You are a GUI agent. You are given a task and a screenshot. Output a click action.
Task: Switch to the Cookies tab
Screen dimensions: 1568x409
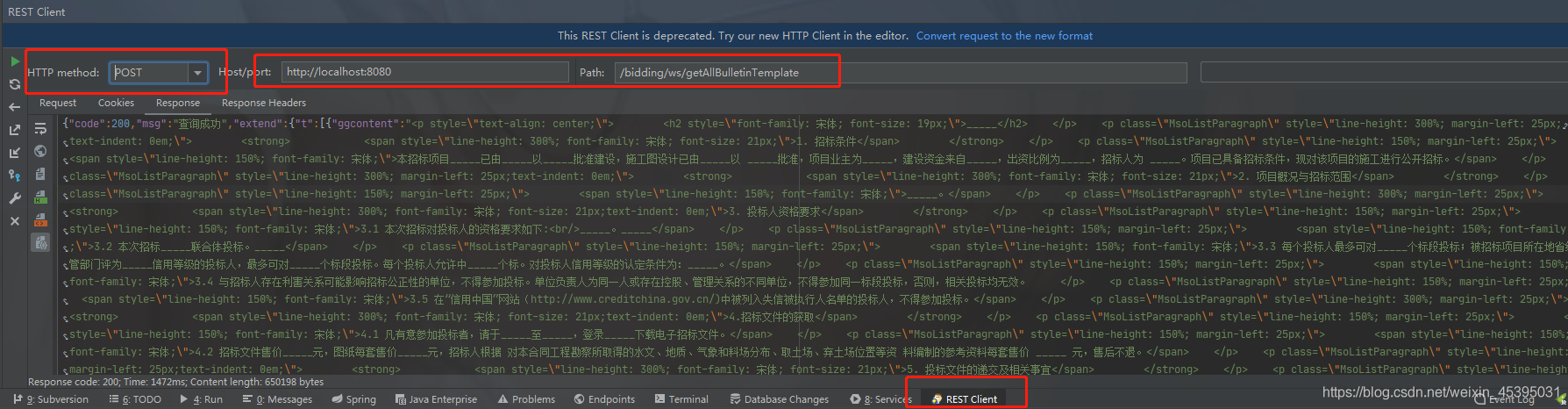coord(116,103)
